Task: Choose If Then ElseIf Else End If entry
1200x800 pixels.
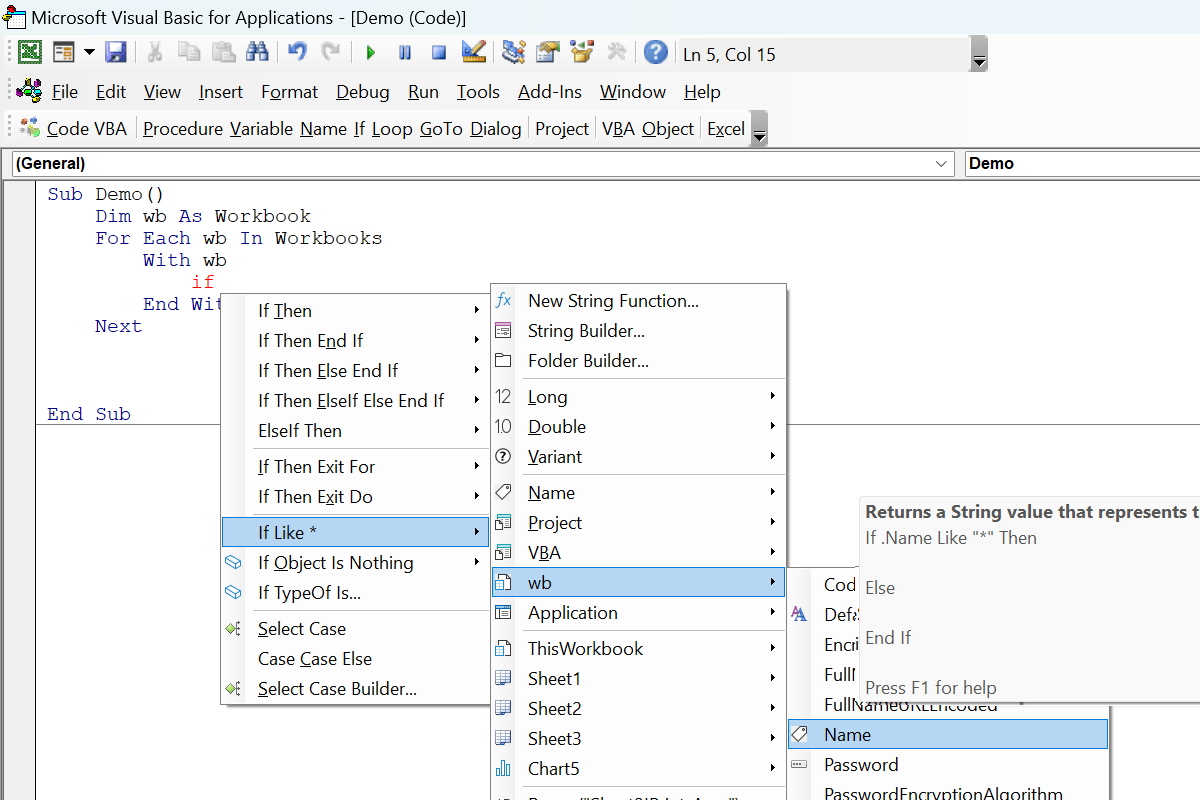Action: (x=355, y=401)
